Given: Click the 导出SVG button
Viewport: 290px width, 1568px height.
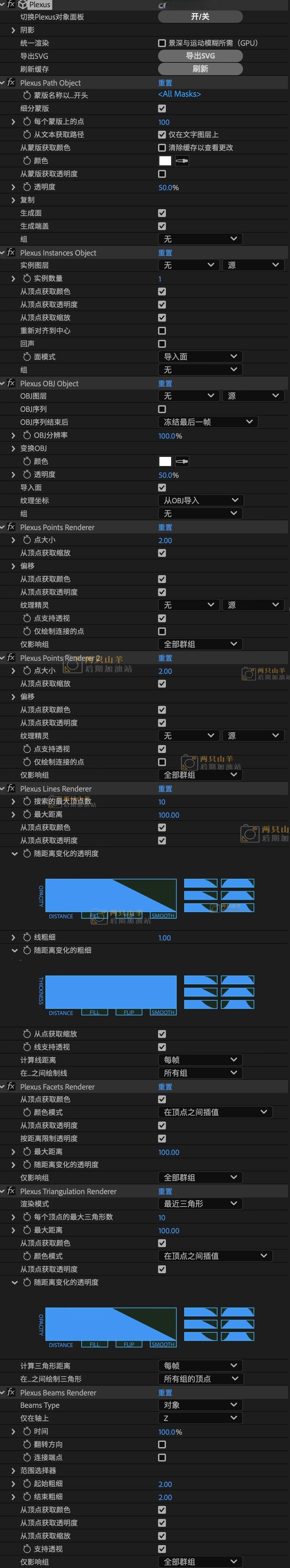Looking at the screenshot, I should tap(200, 56).
